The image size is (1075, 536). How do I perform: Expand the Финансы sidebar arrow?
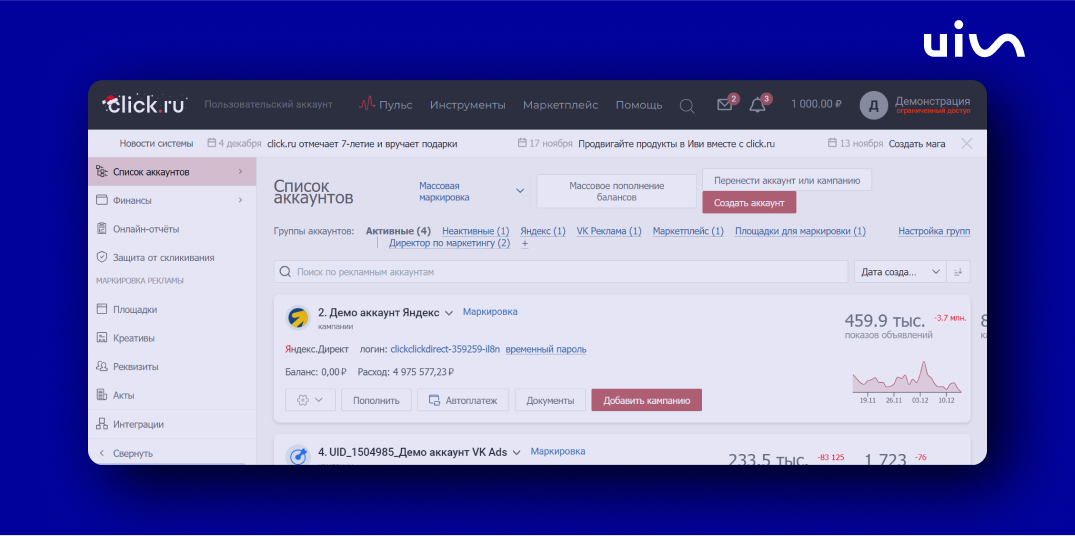click(x=240, y=200)
